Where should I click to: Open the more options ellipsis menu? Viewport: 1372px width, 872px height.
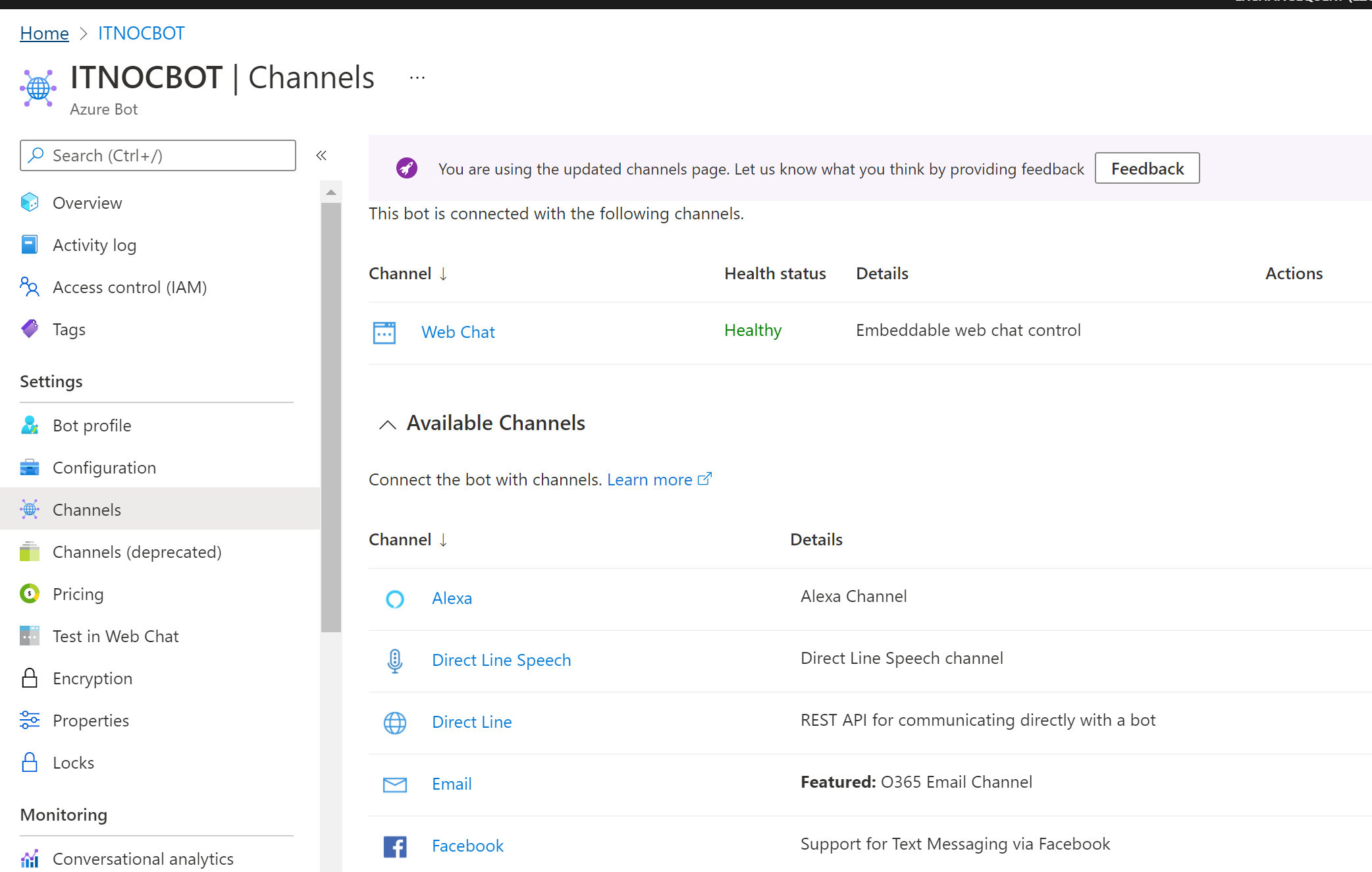point(417,78)
